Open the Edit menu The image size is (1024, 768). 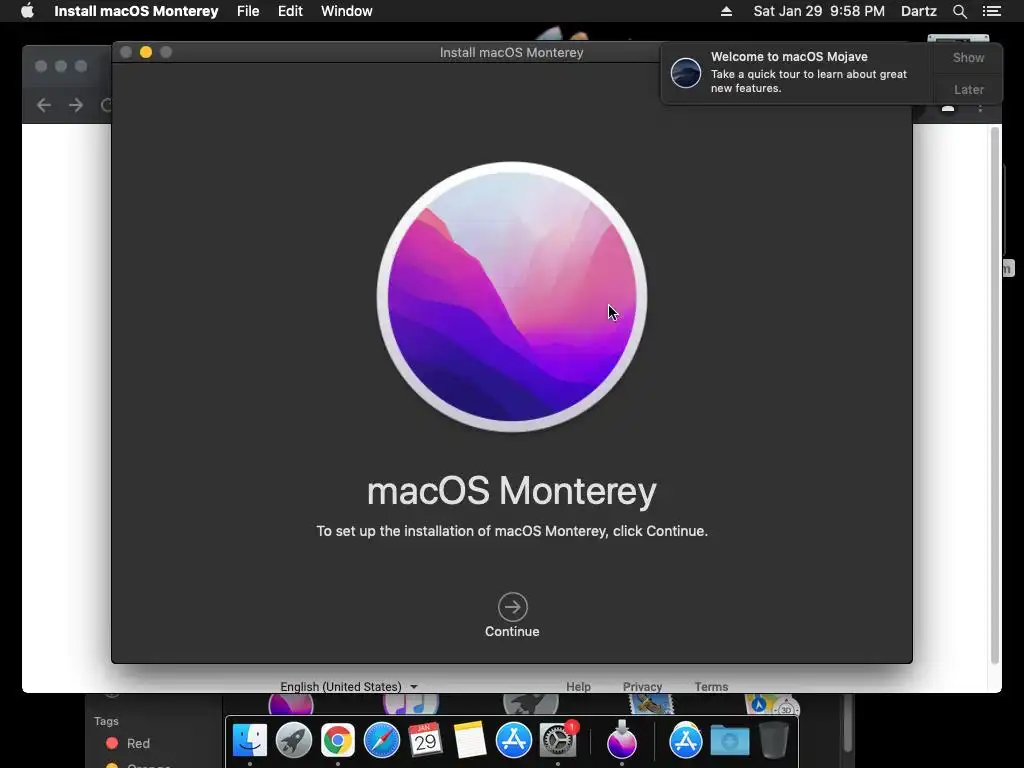point(290,11)
